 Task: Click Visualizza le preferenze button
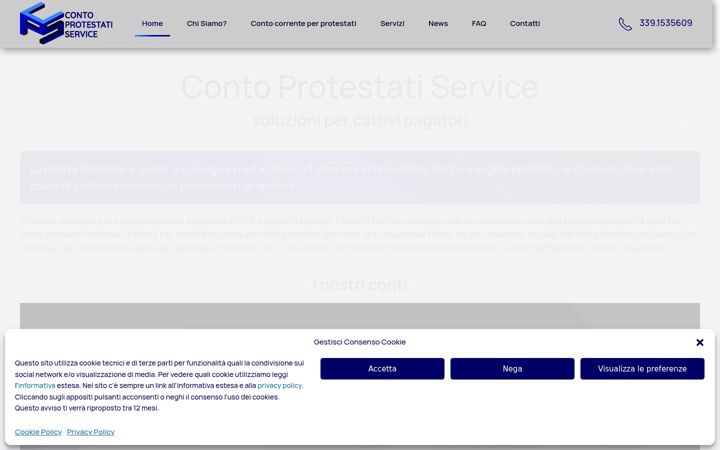642,369
